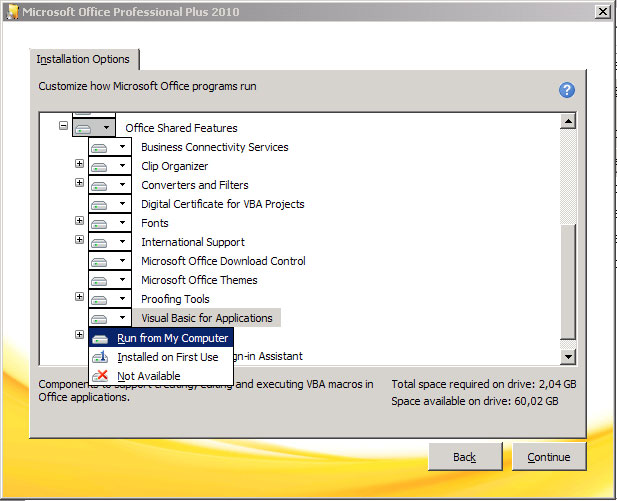Open install dropdown for Visual Basic for Applications

[110, 318]
